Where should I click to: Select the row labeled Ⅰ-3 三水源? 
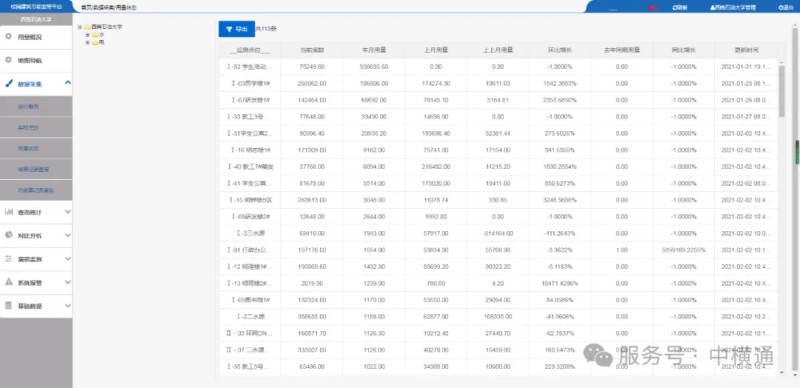tap(498, 233)
